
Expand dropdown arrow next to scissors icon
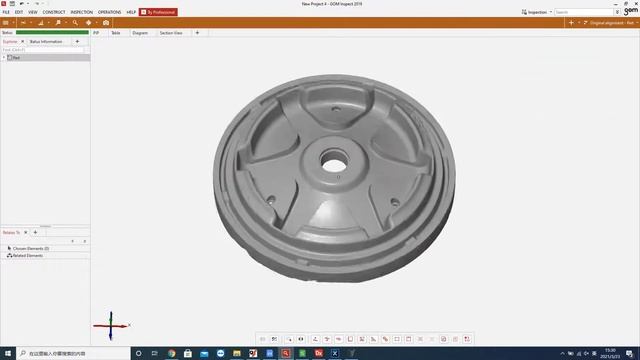31,23
